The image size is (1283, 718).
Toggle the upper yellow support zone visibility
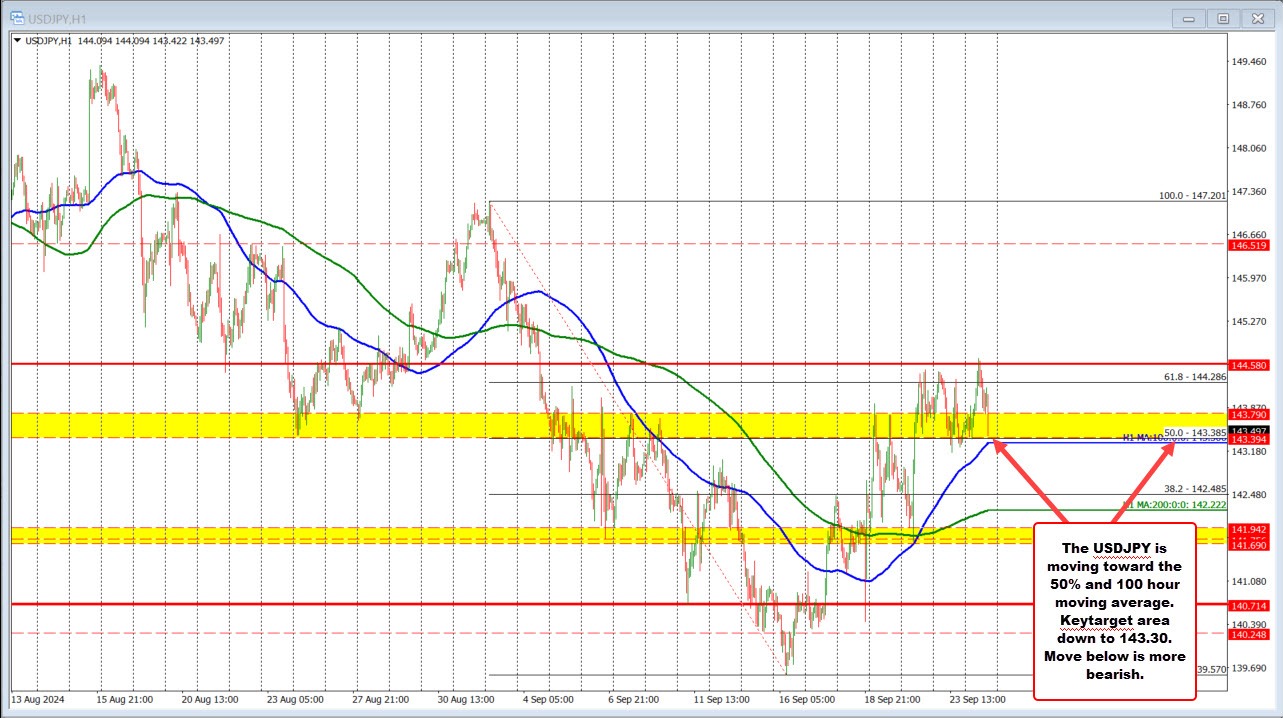pyautogui.click(x=300, y=423)
